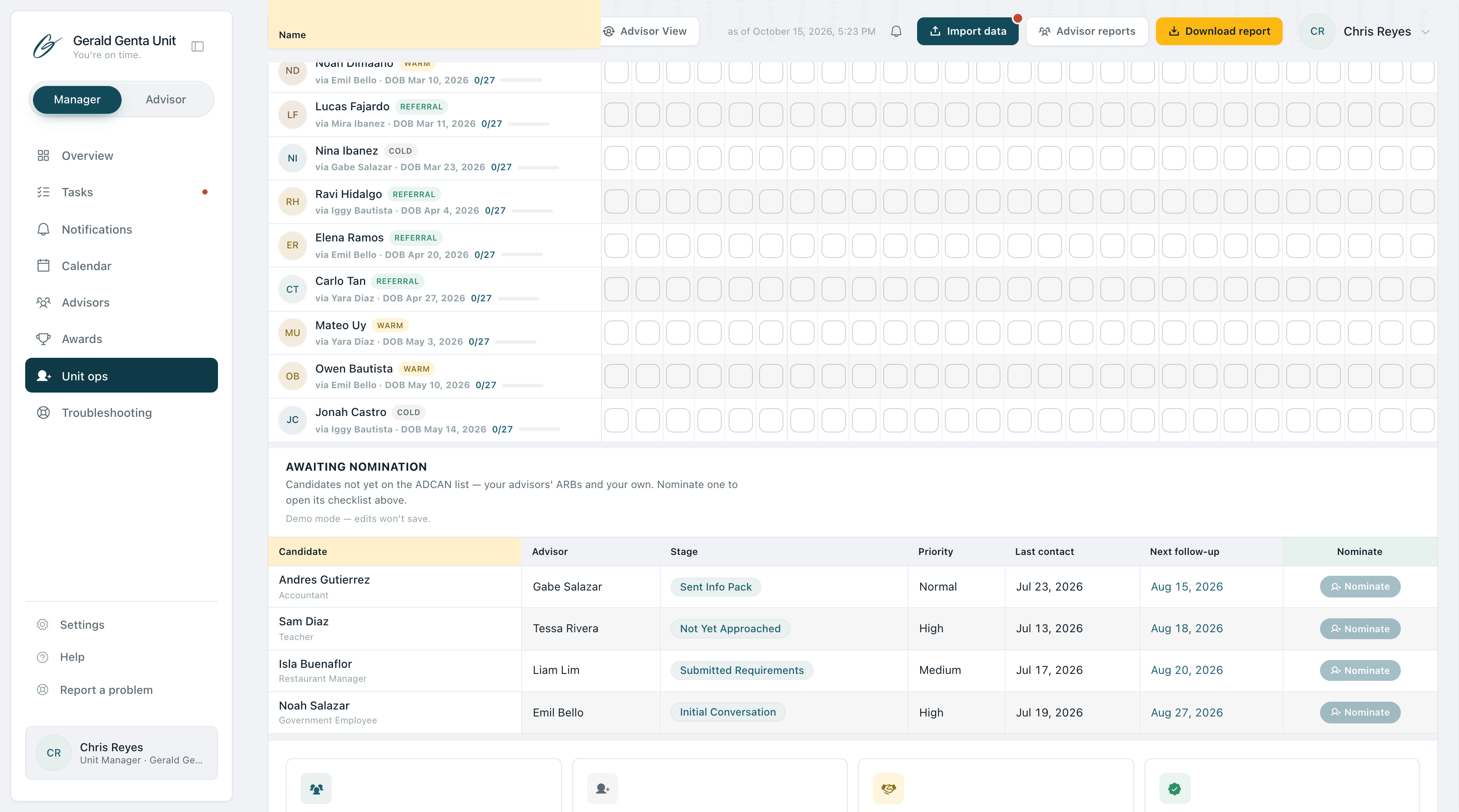The height and width of the screenshot is (812, 1459).
Task: Click the Settings gear icon
Action: [43, 624]
